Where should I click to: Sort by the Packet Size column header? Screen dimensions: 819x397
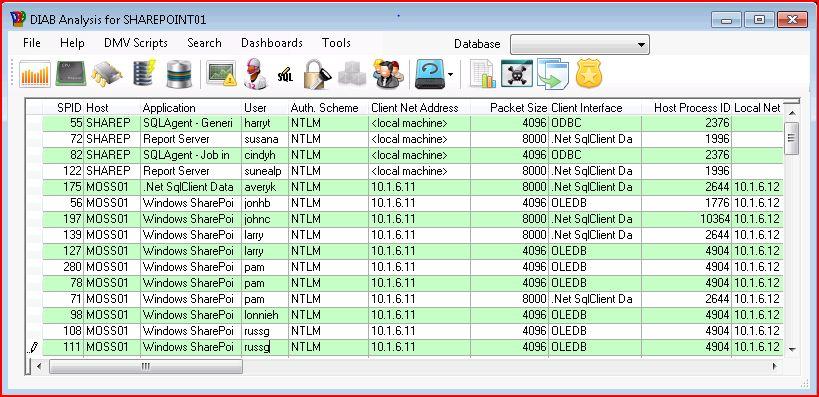(x=509, y=108)
